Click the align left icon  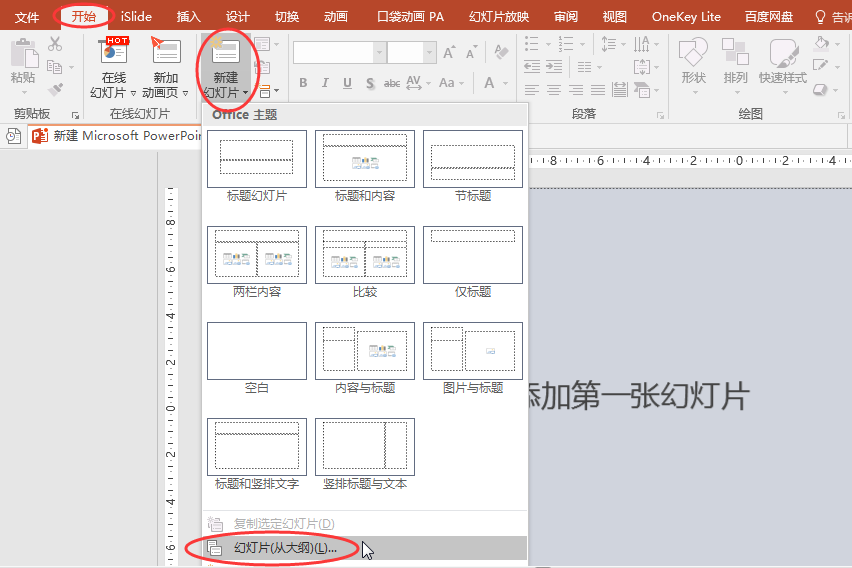(x=532, y=90)
